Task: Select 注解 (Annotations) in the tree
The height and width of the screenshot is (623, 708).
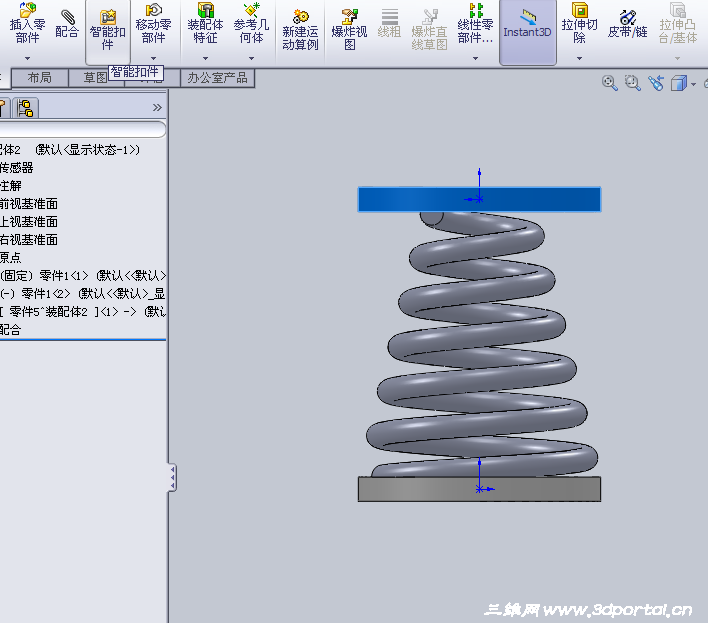Action: (11, 186)
